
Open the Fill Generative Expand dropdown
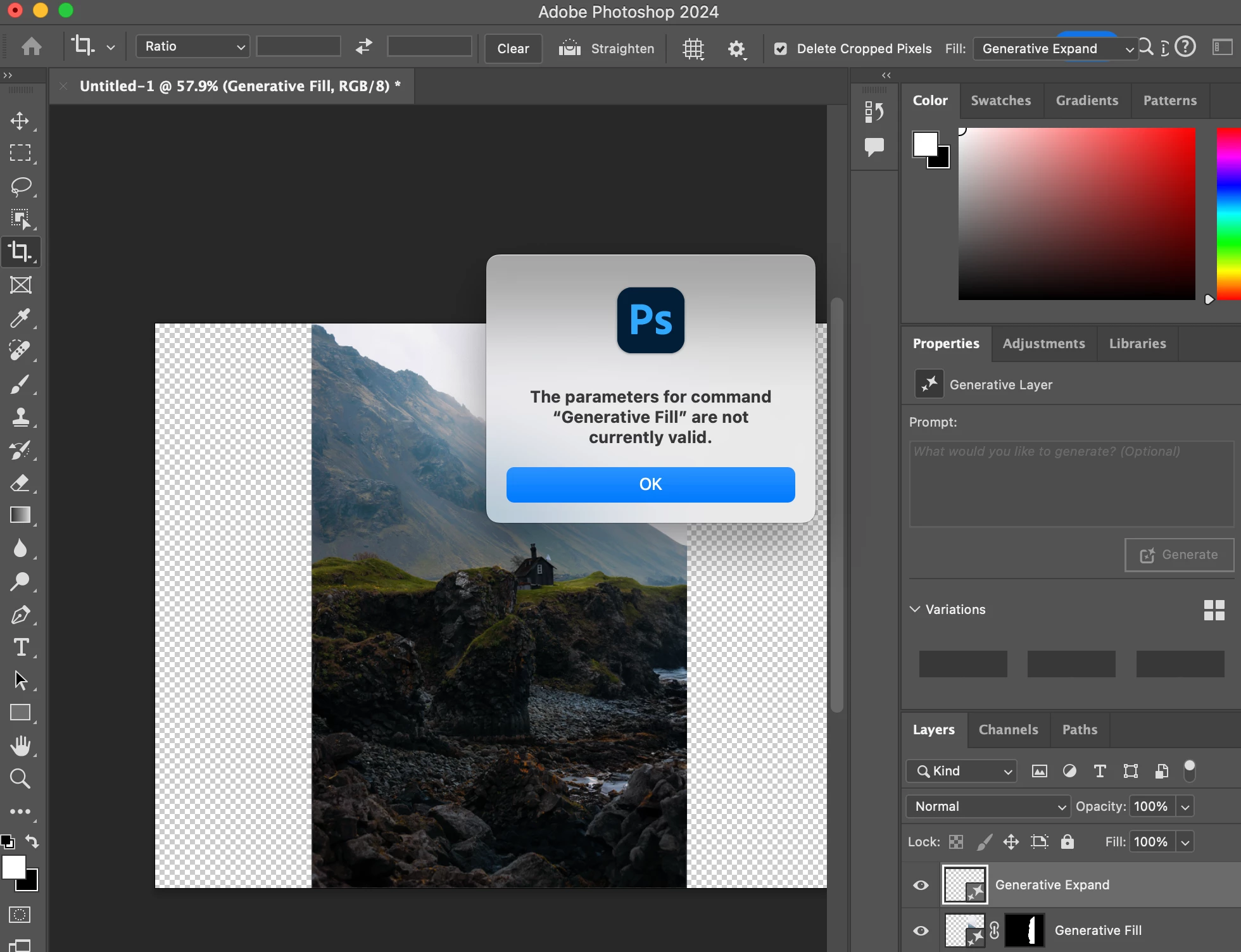(1055, 49)
